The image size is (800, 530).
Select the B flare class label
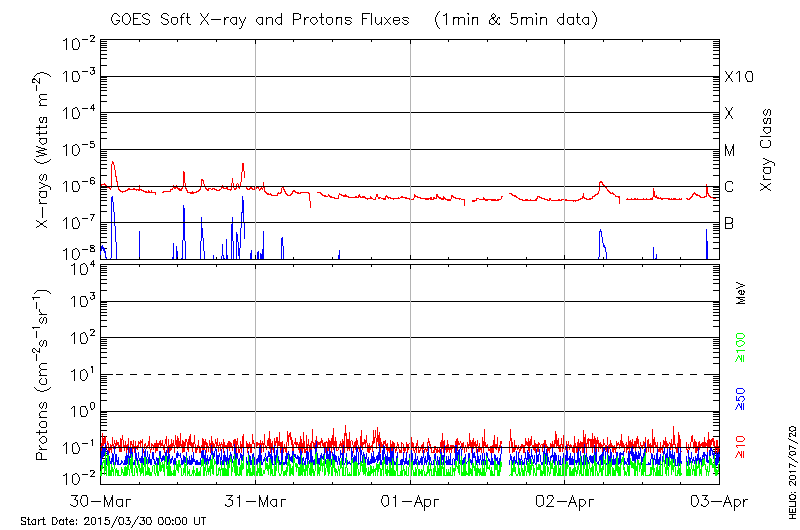click(x=729, y=224)
